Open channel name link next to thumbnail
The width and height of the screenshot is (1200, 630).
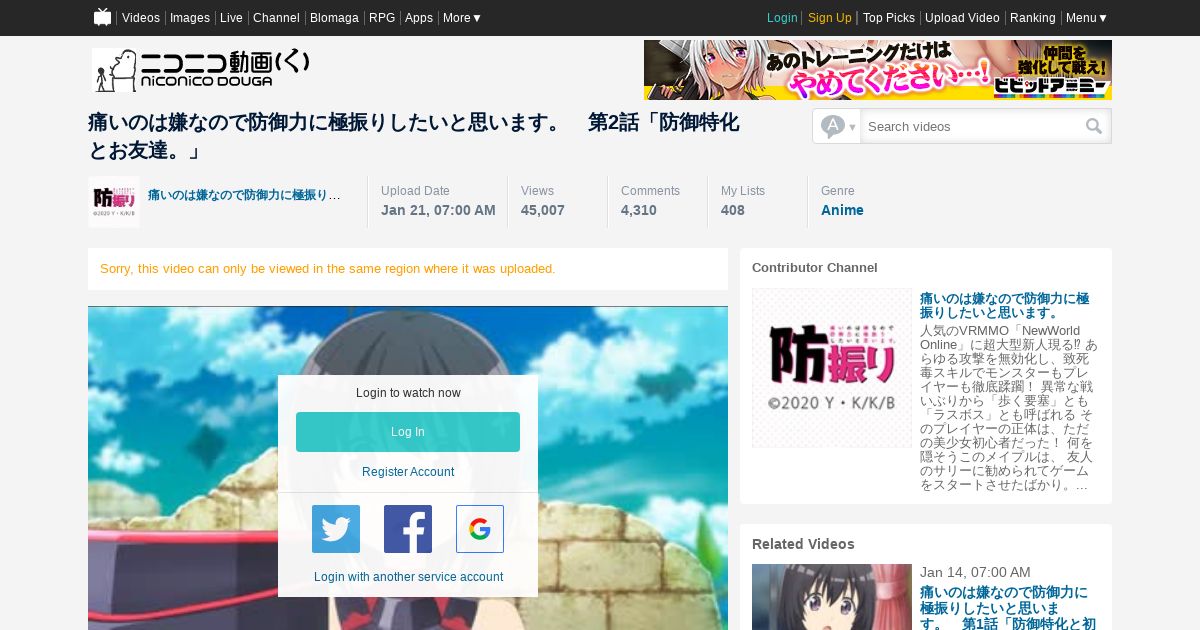tap(244, 195)
